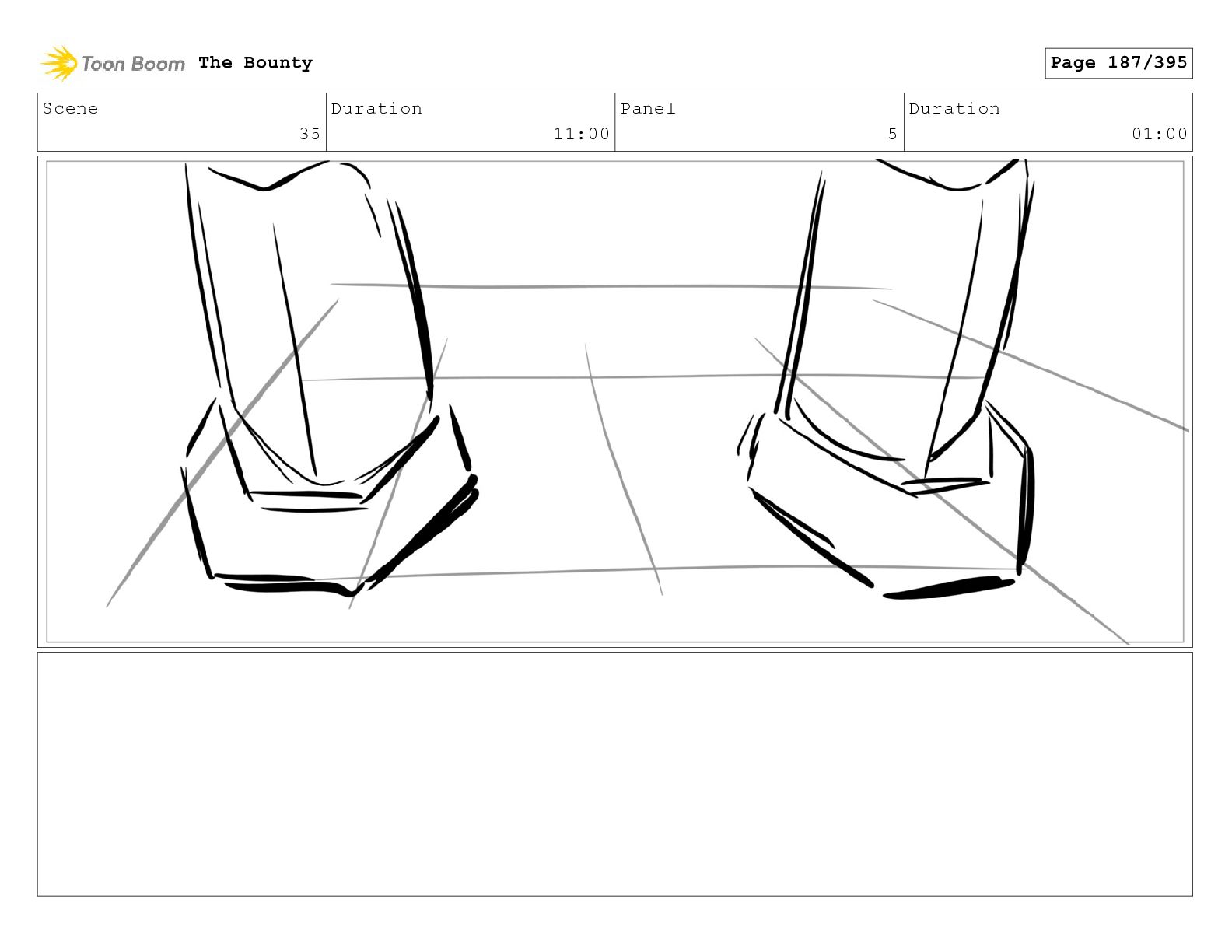
Task: Click the Toon Boom logo
Action: tap(113, 63)
